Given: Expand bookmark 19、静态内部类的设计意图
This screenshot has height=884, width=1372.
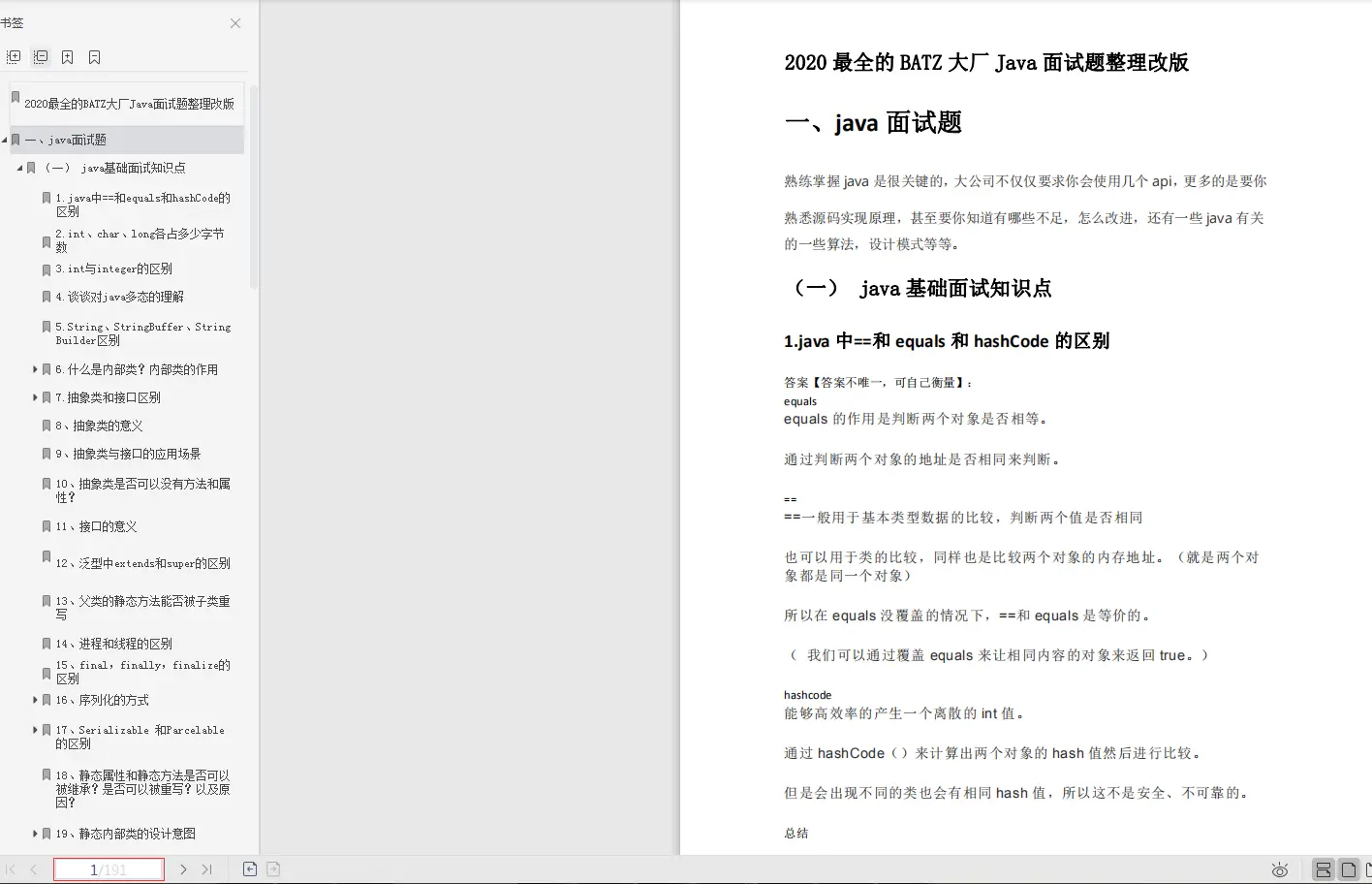Looking at the screenshot, I should (x=36, y=834).
